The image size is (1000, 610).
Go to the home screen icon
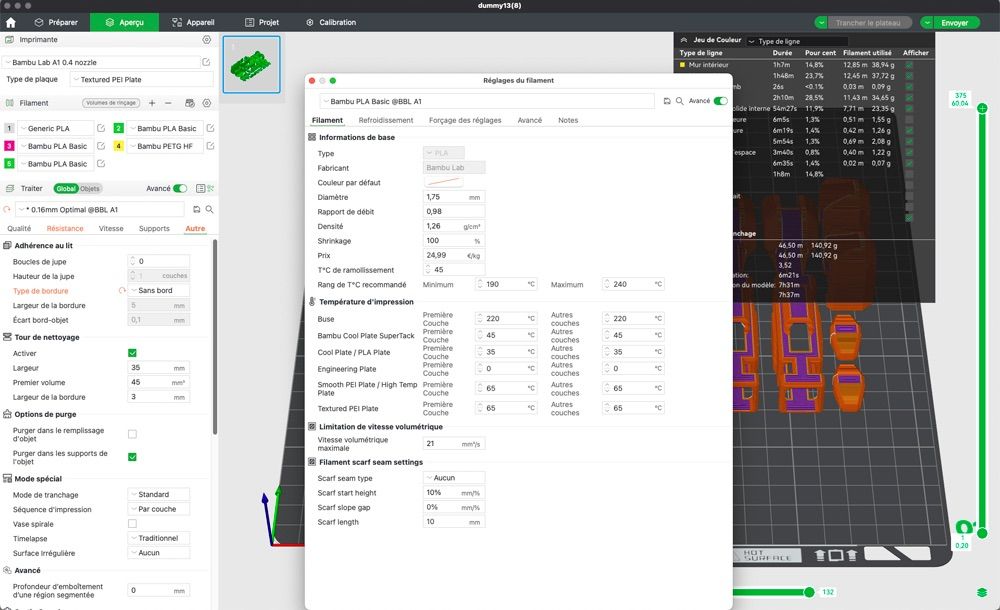(x=10, y=22)
